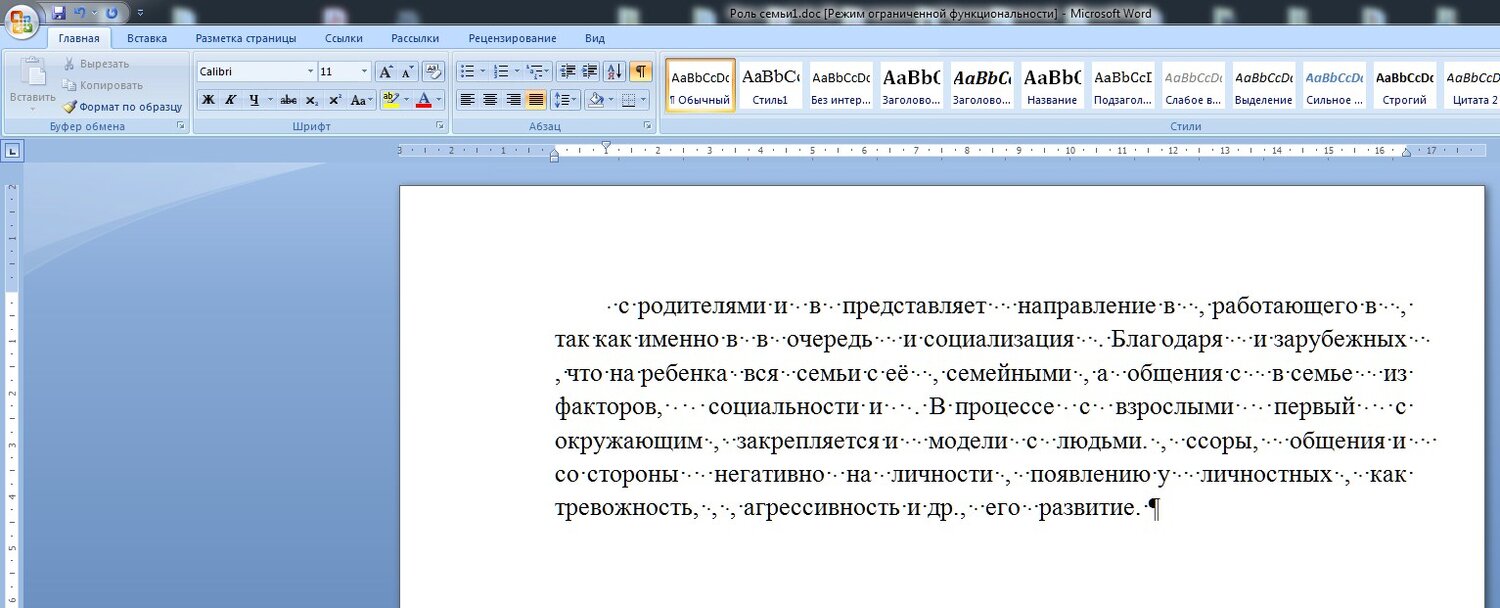Toggle strikethrough (abc) formatting

pos(289,100)
